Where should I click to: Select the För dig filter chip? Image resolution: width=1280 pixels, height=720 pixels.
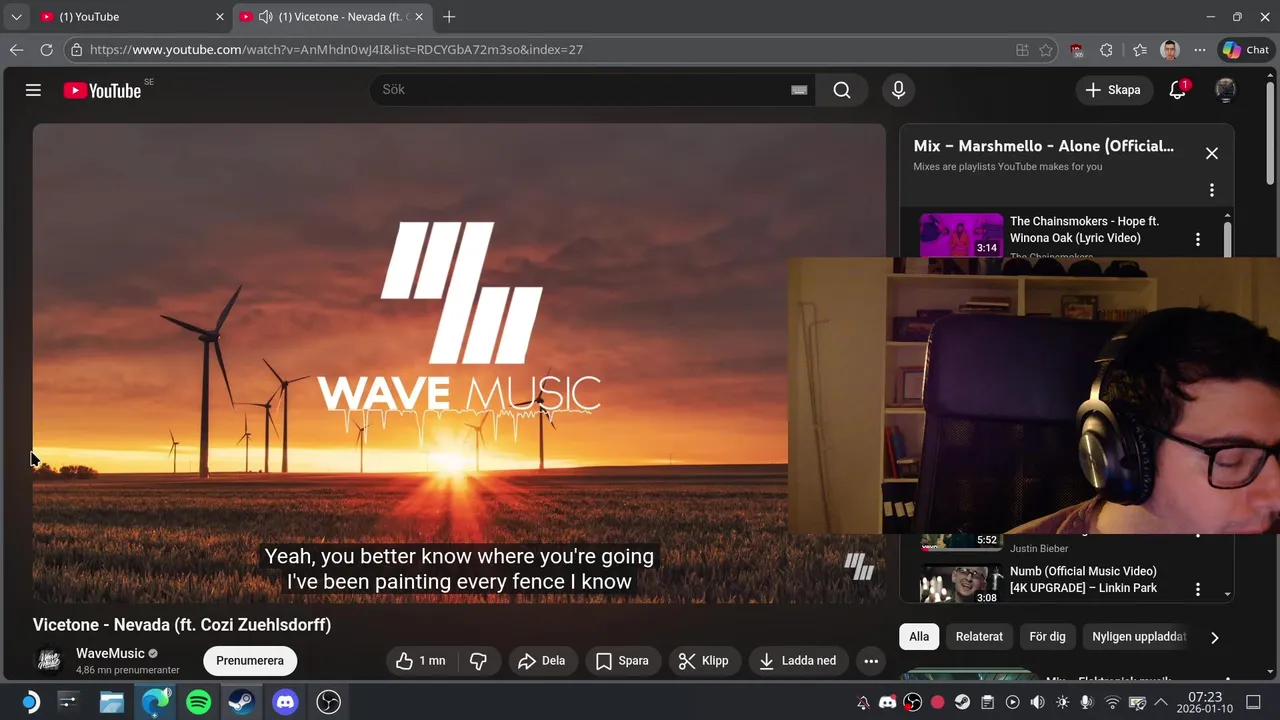tap(1048, 637)
